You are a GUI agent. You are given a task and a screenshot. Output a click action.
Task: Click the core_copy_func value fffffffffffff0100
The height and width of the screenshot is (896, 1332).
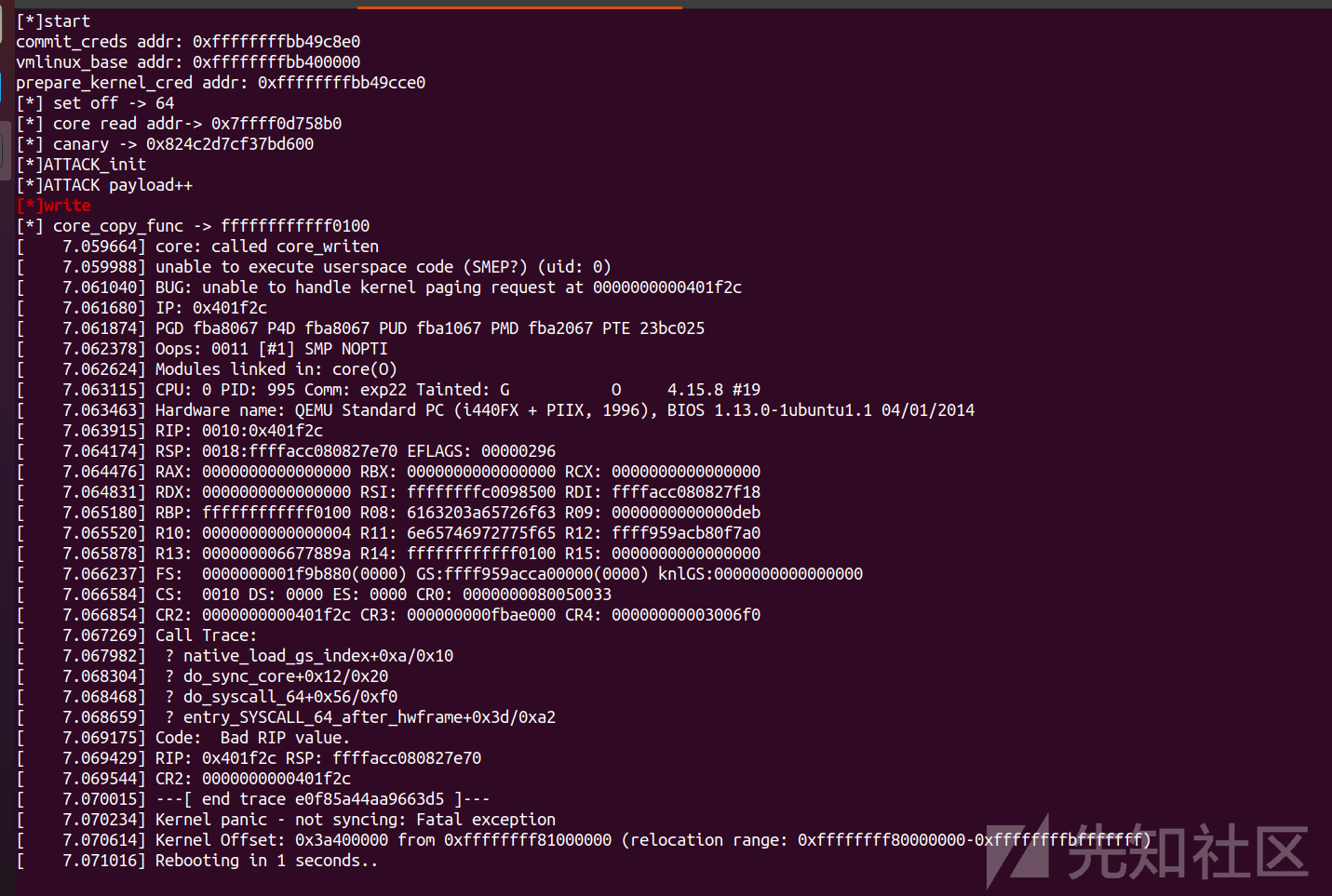click(295, 226)
